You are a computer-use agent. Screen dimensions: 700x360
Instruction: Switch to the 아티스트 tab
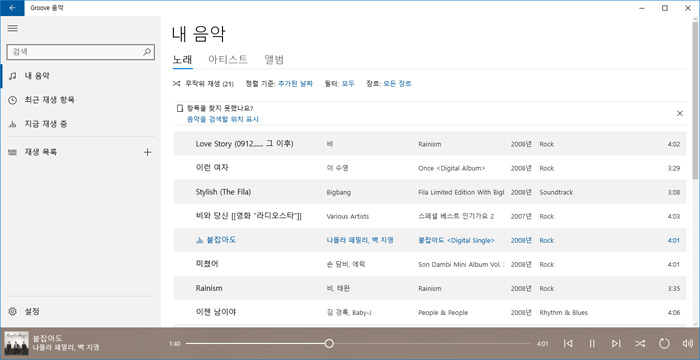click(228, 59)
